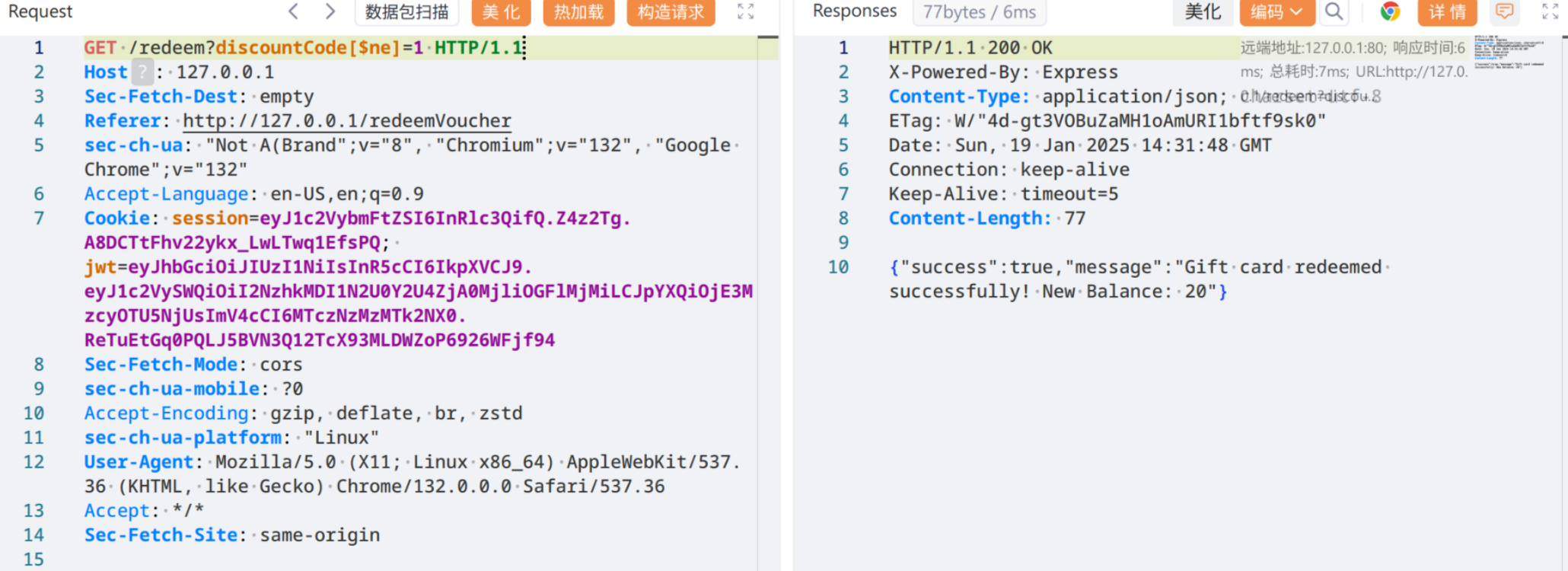Go to next request with right arrow
Viewport: 1568px width, 571px height.
pos(330,11)
